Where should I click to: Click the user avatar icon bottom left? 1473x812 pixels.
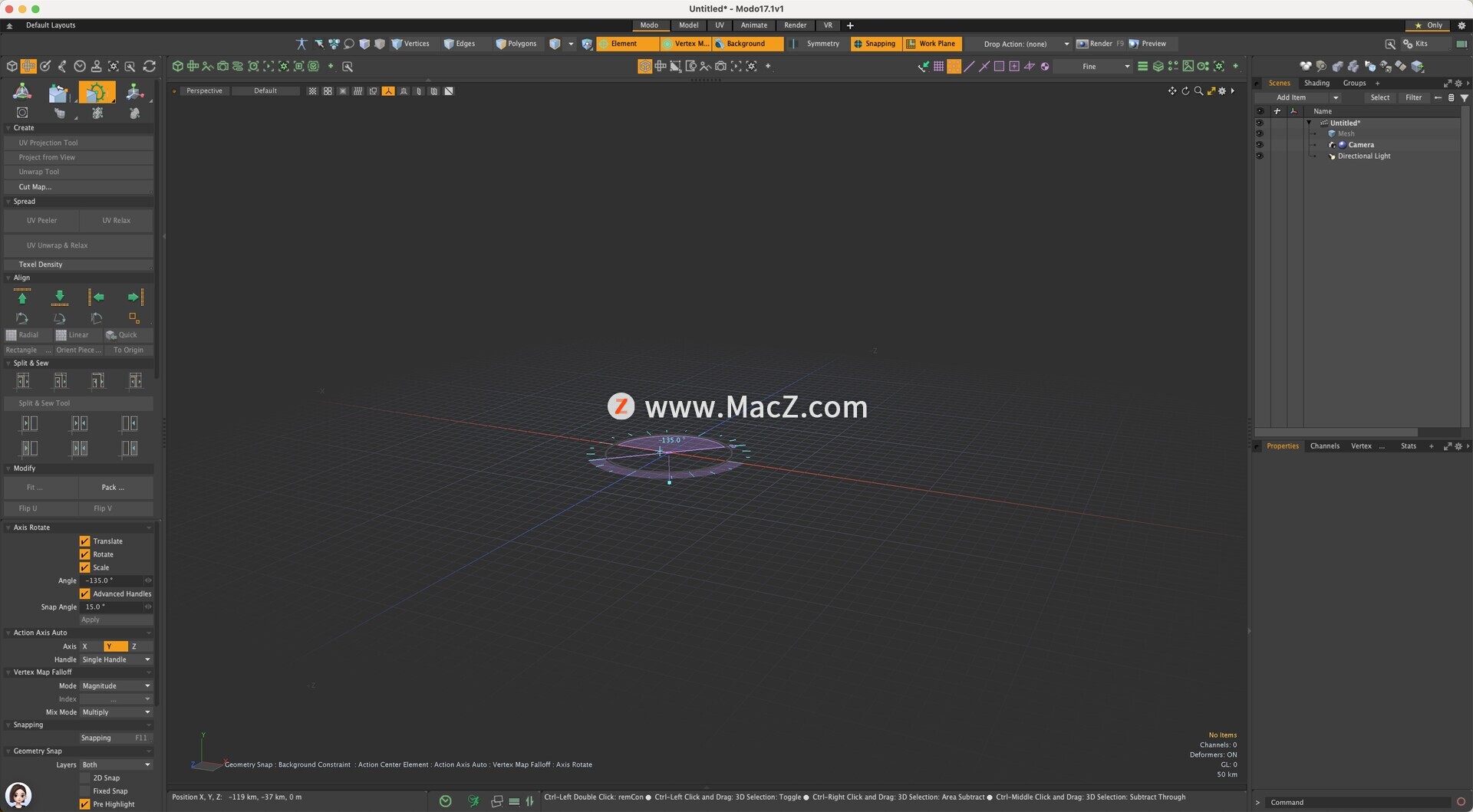click(x=18, y=795)
